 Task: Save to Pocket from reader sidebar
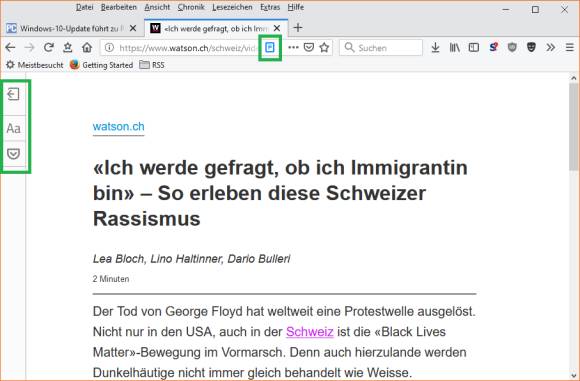(x=14, y=154)
